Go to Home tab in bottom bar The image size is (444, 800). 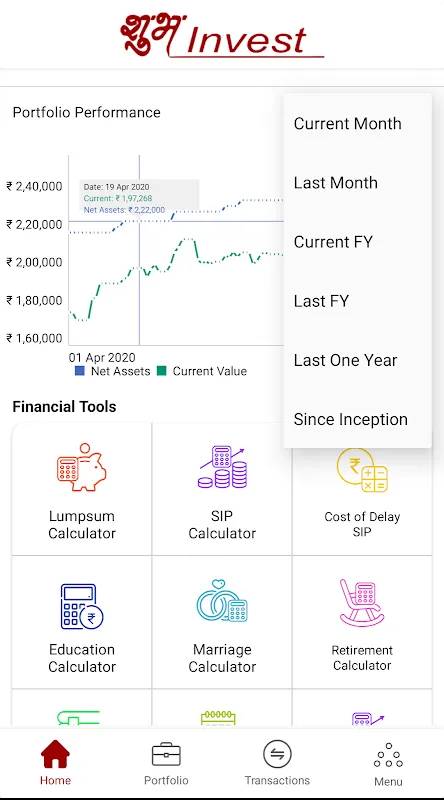[x=56, y=763]
